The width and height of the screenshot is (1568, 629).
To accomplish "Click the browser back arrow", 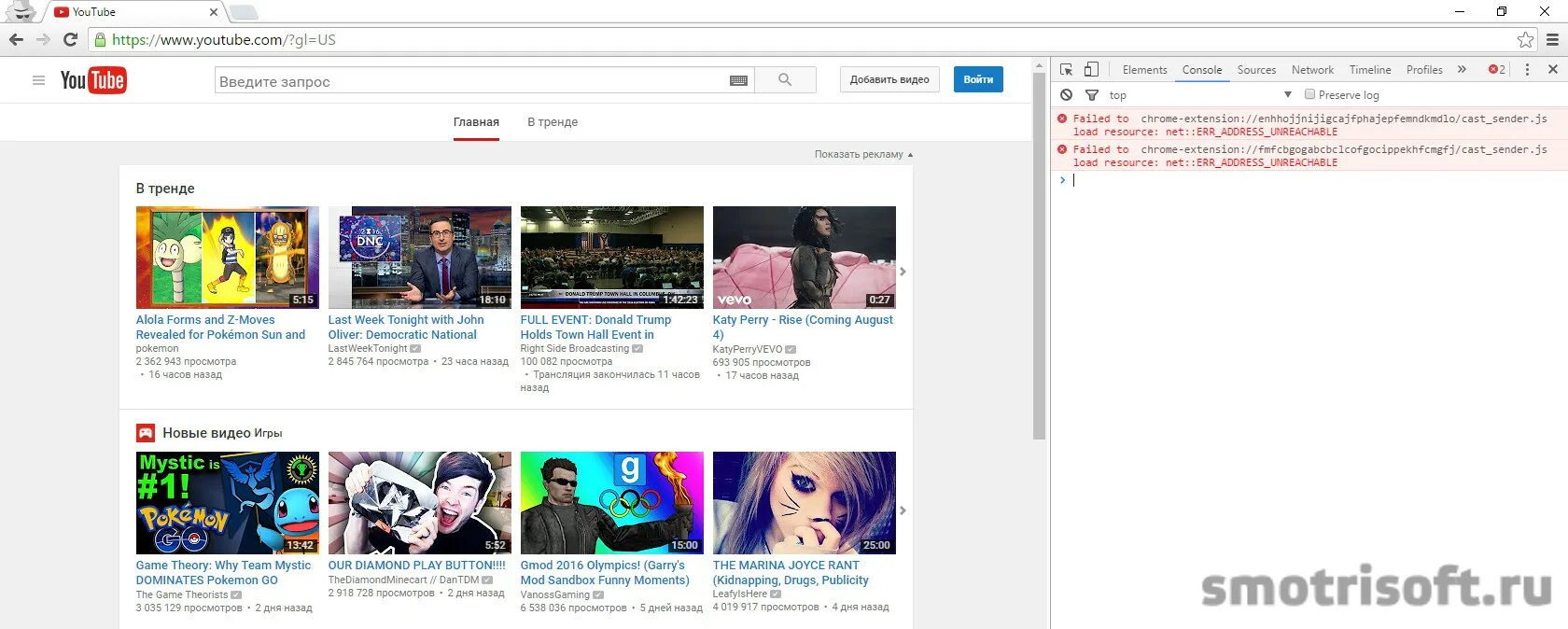I will (x=16, y=39).
